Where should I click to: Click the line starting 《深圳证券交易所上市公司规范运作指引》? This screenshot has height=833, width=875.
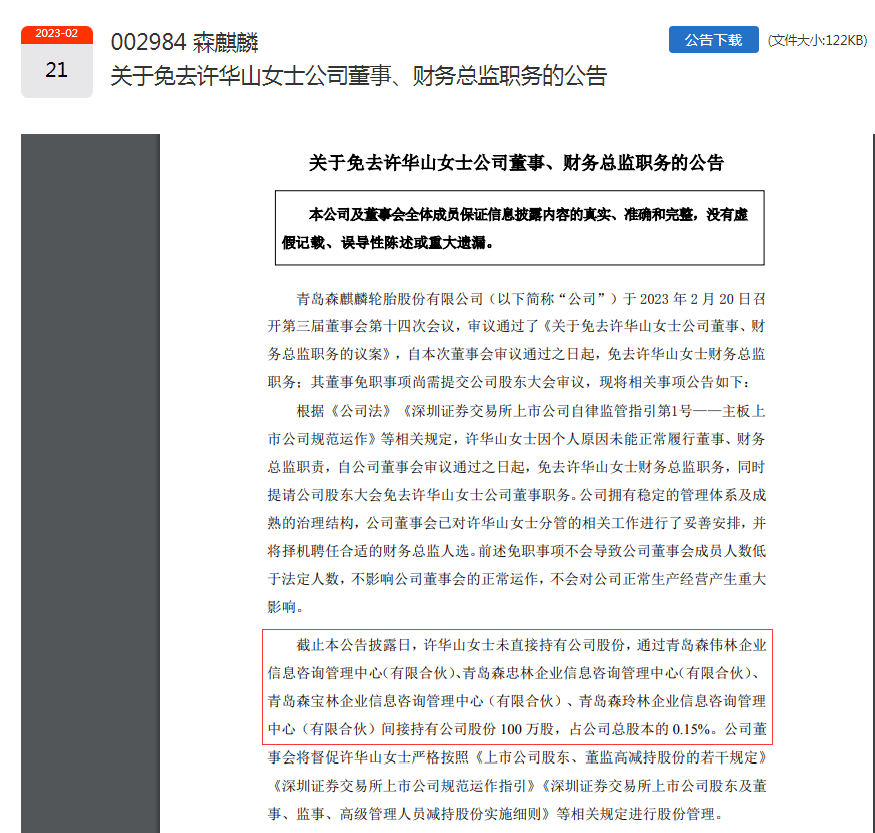tap(517, 786)
